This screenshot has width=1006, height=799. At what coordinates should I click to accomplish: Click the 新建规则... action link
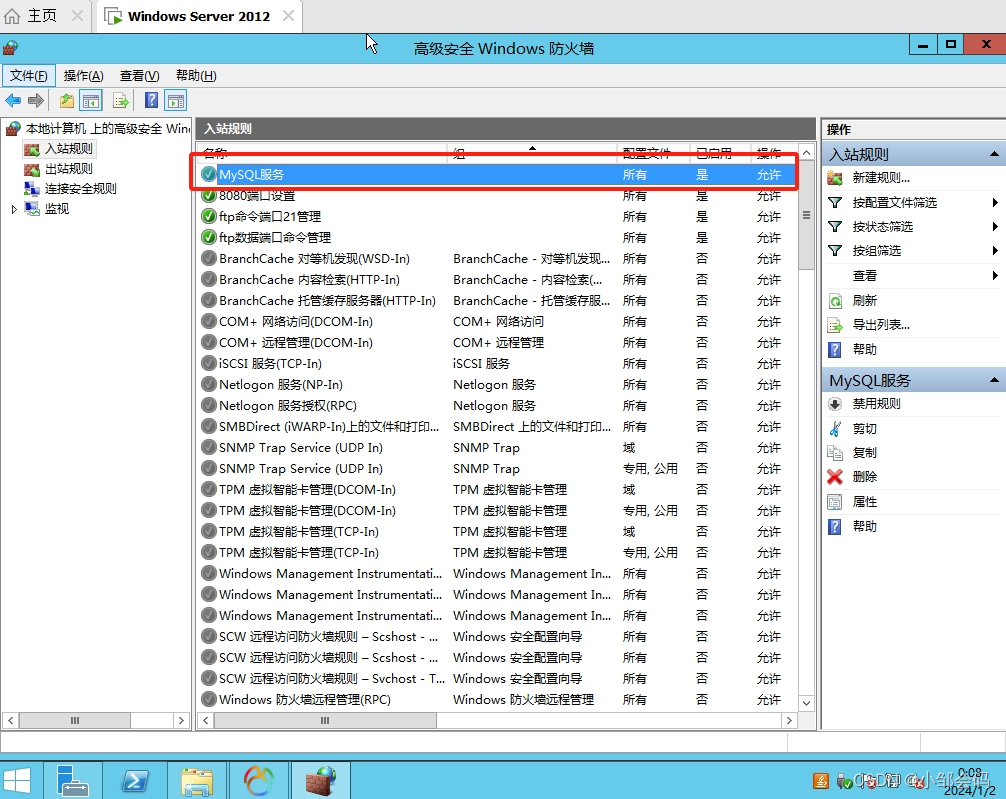[x=881, y=178]
